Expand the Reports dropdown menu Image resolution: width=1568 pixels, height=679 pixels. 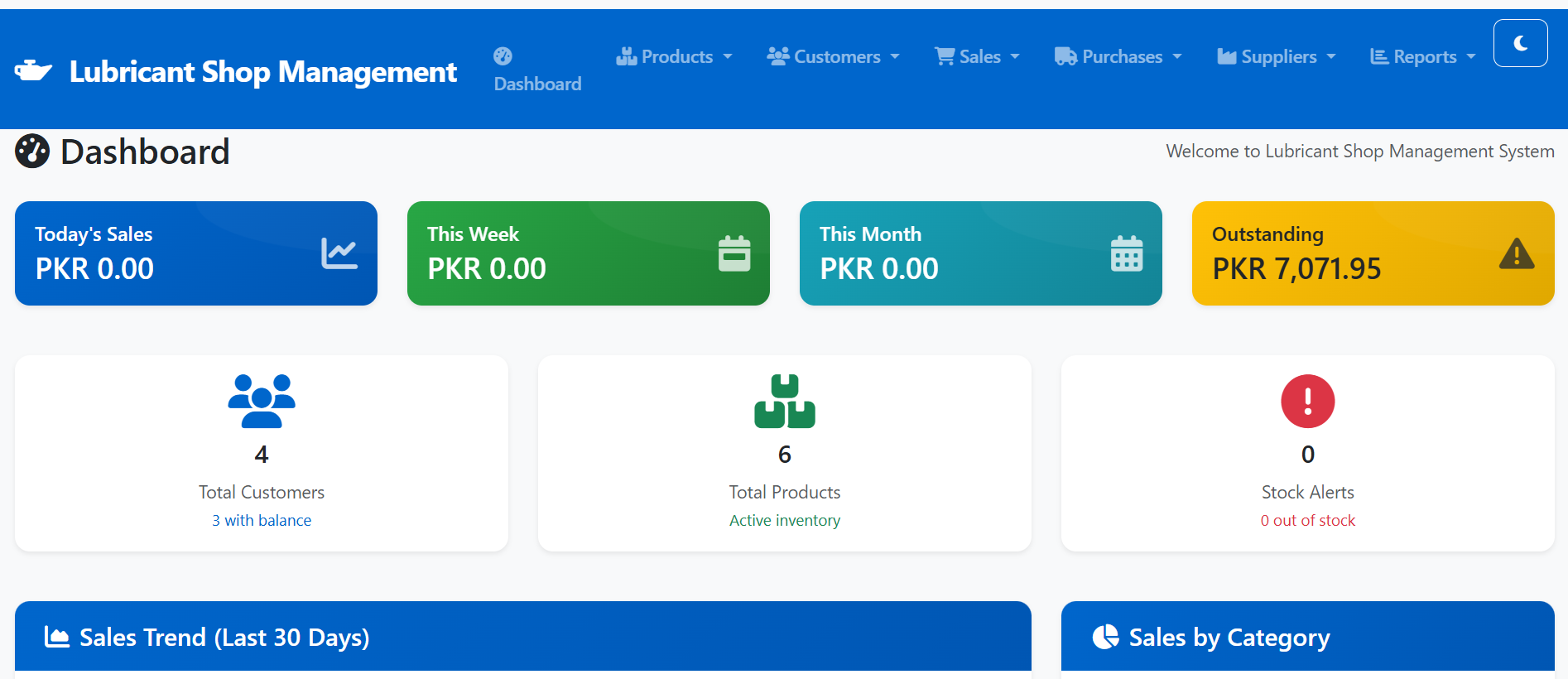click(1423, 56)
